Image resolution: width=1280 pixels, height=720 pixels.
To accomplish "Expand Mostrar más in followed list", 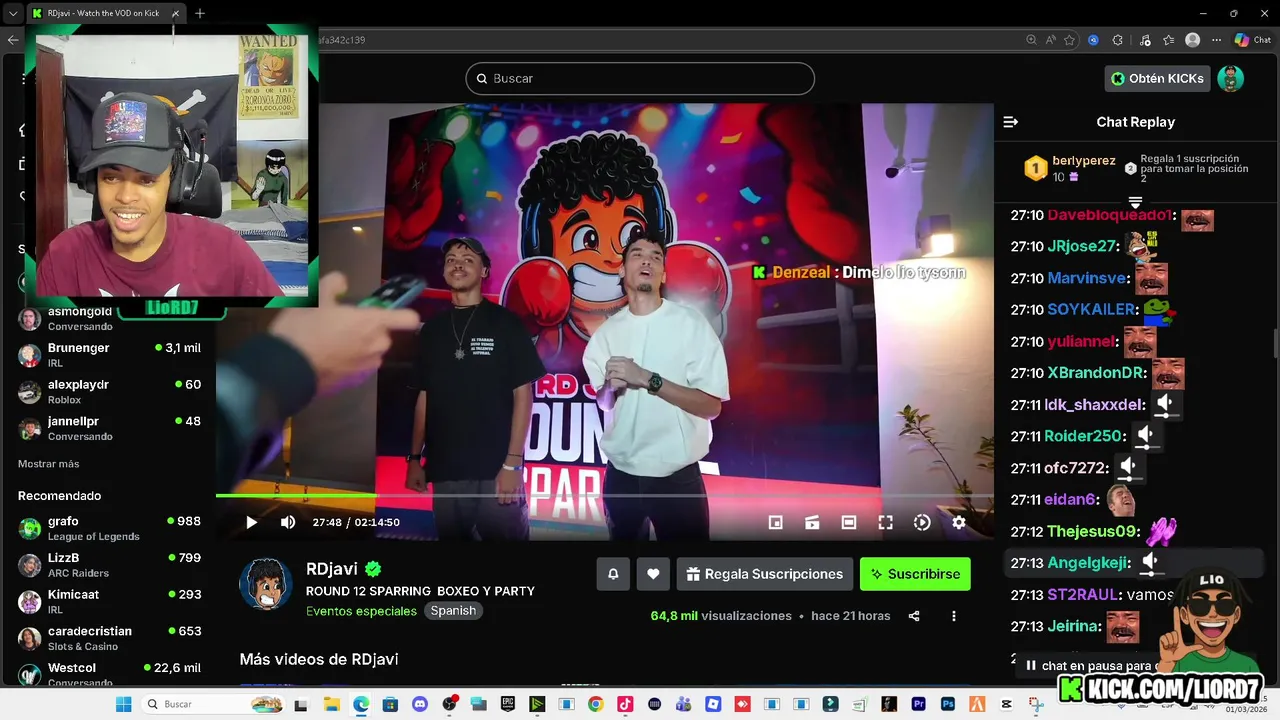I will click(x=48, y=464).
